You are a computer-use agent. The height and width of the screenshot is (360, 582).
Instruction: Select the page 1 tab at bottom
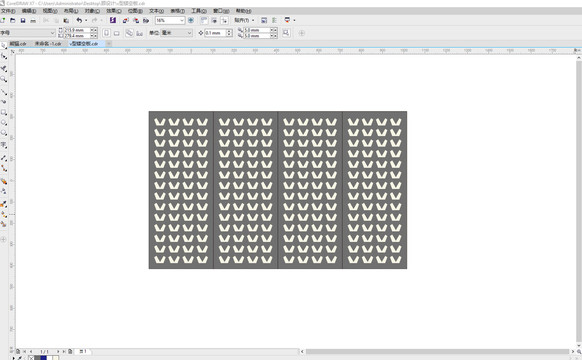tap(82, 351)
